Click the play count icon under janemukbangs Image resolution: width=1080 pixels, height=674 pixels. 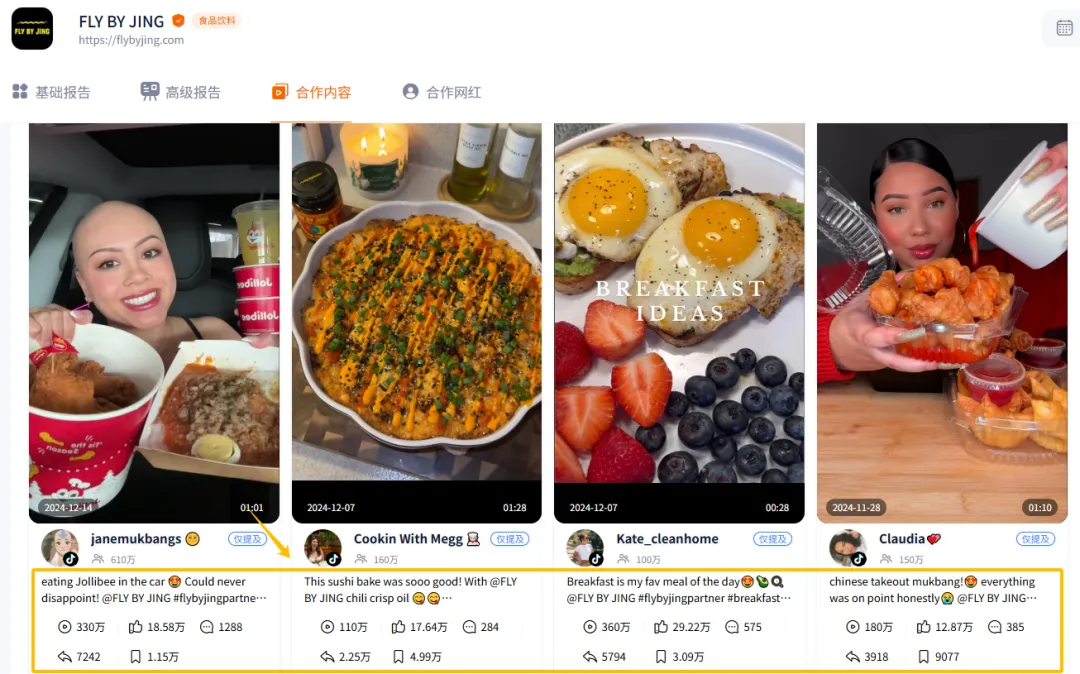[65, 627]
